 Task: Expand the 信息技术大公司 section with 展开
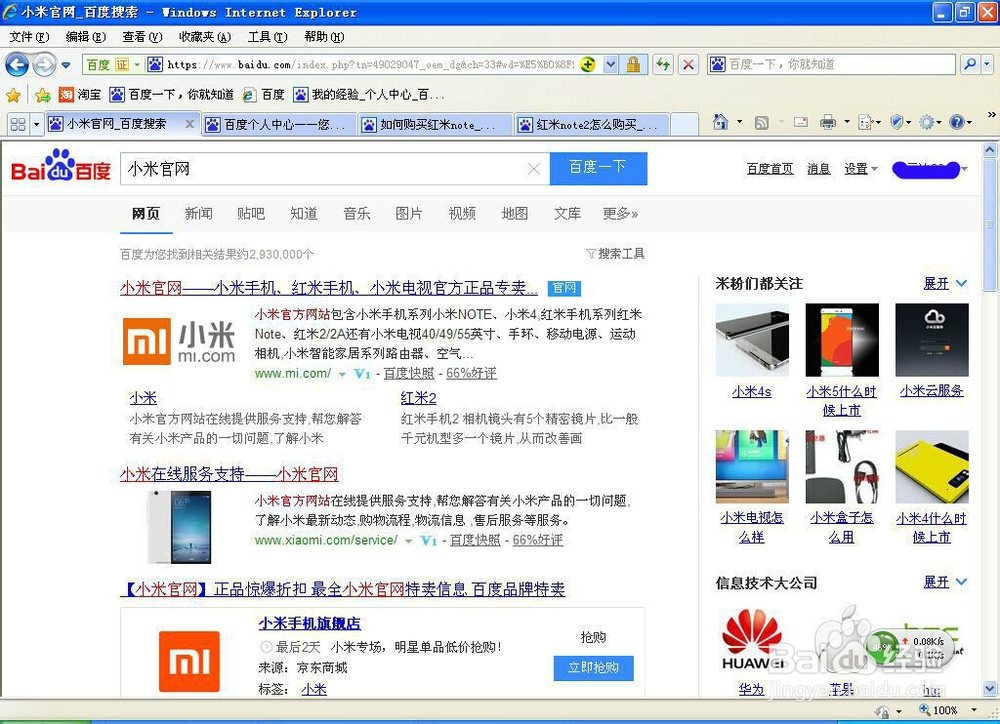point(945,582)
